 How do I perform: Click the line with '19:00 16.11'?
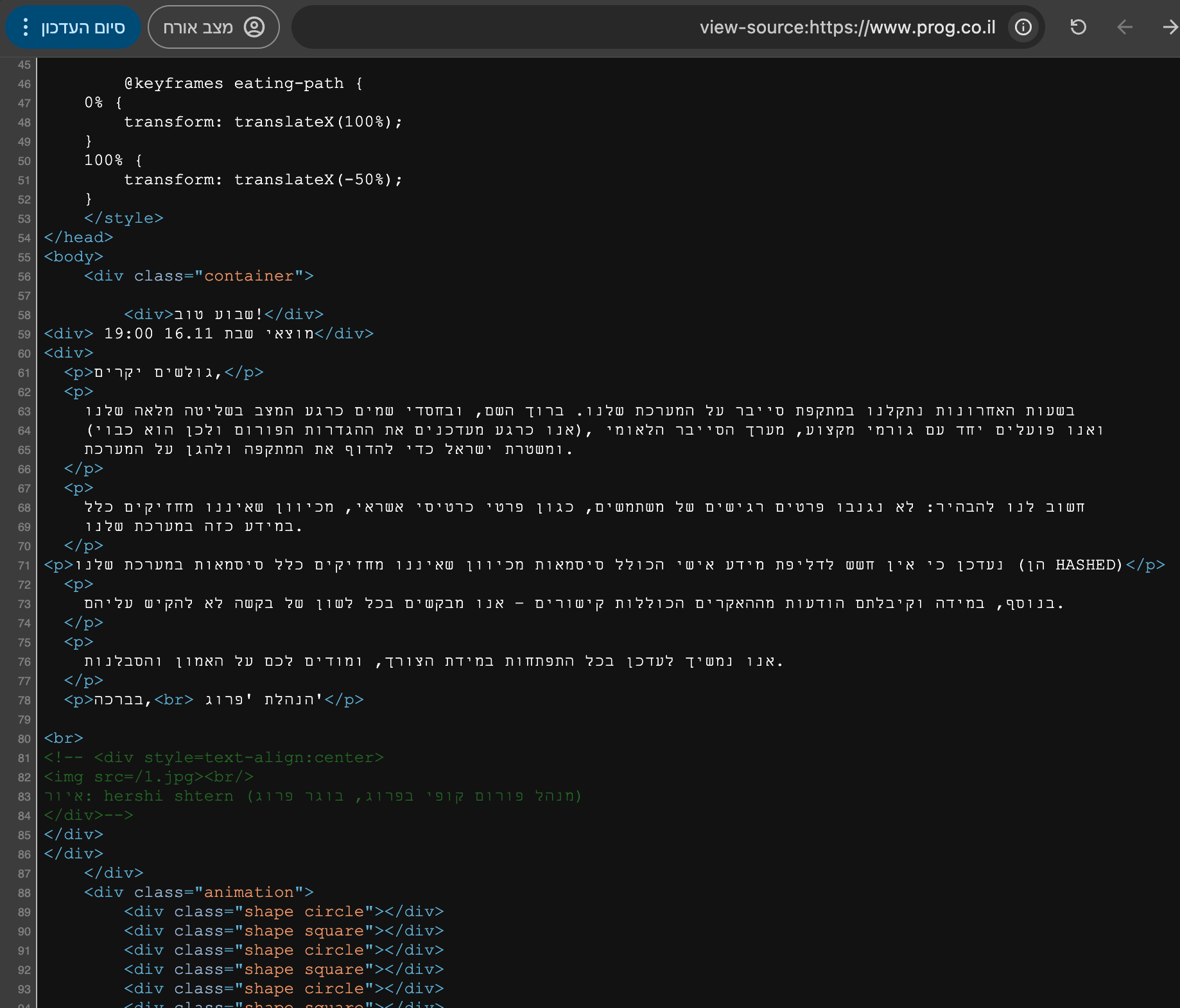[x=209, y=334]
